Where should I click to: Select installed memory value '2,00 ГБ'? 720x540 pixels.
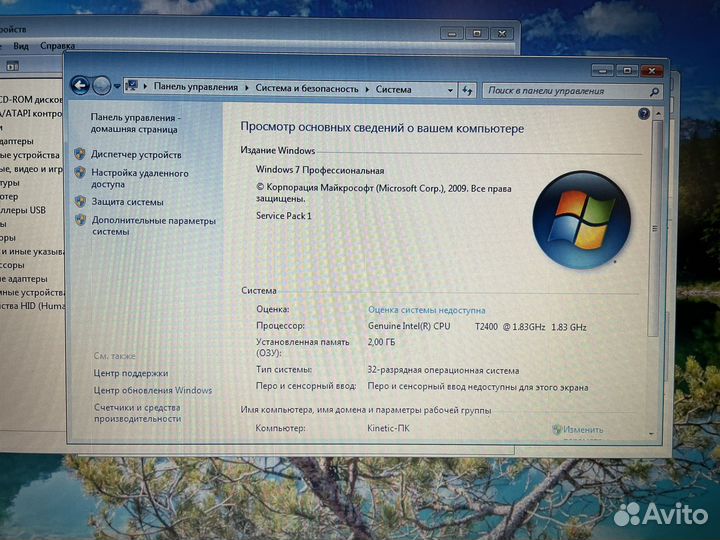pos(381,342)
